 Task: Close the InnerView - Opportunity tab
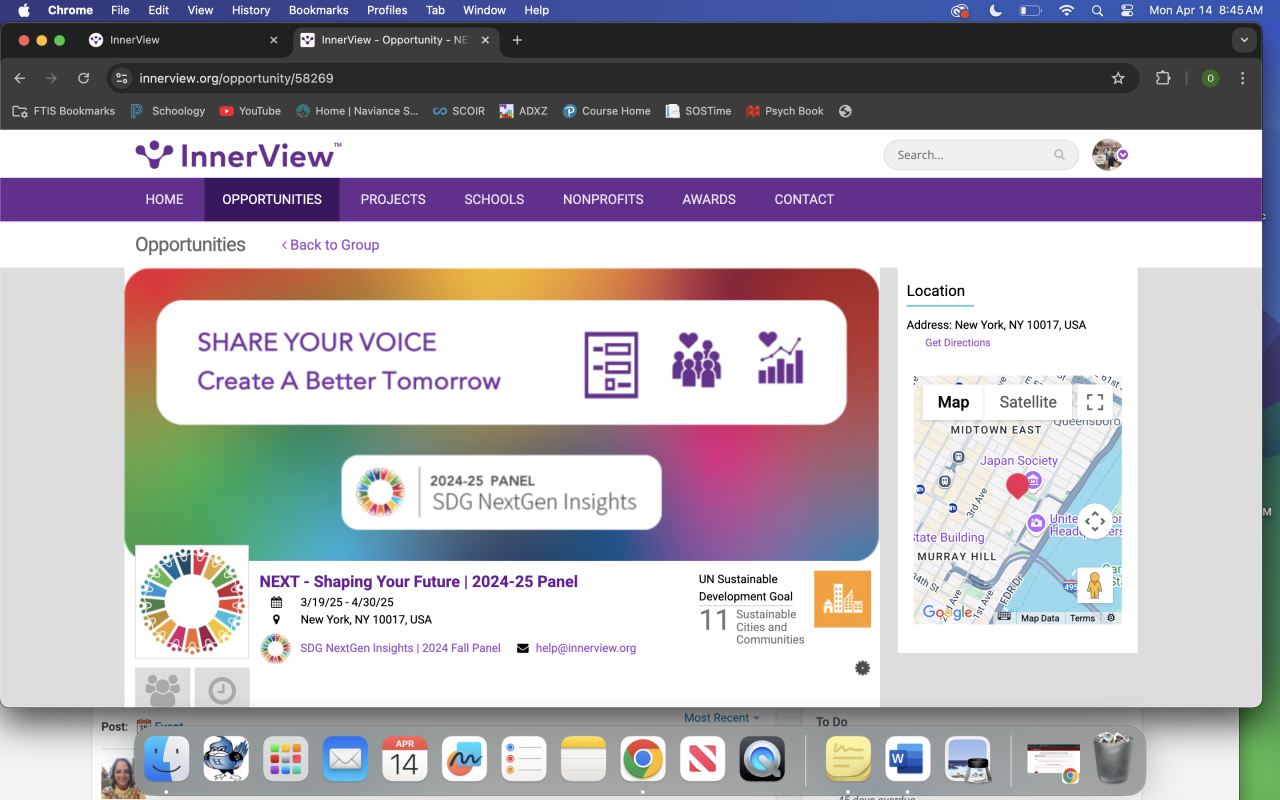[486, 40]
